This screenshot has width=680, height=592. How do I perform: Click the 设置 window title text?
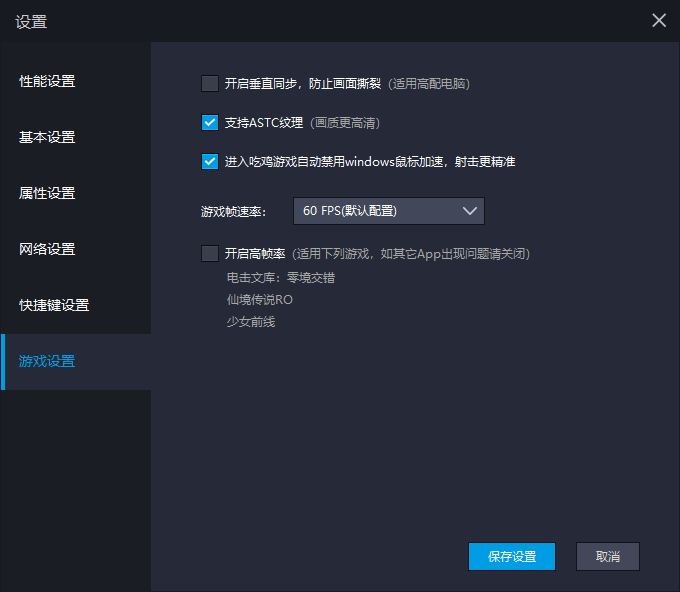tap(31, 22)
